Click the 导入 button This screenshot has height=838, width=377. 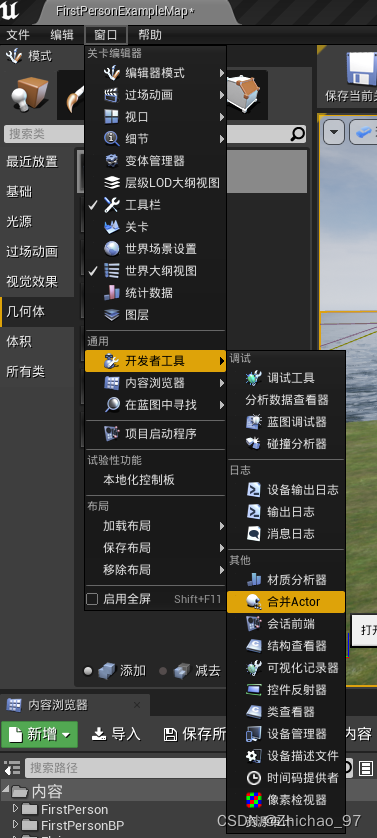(116, 734)
